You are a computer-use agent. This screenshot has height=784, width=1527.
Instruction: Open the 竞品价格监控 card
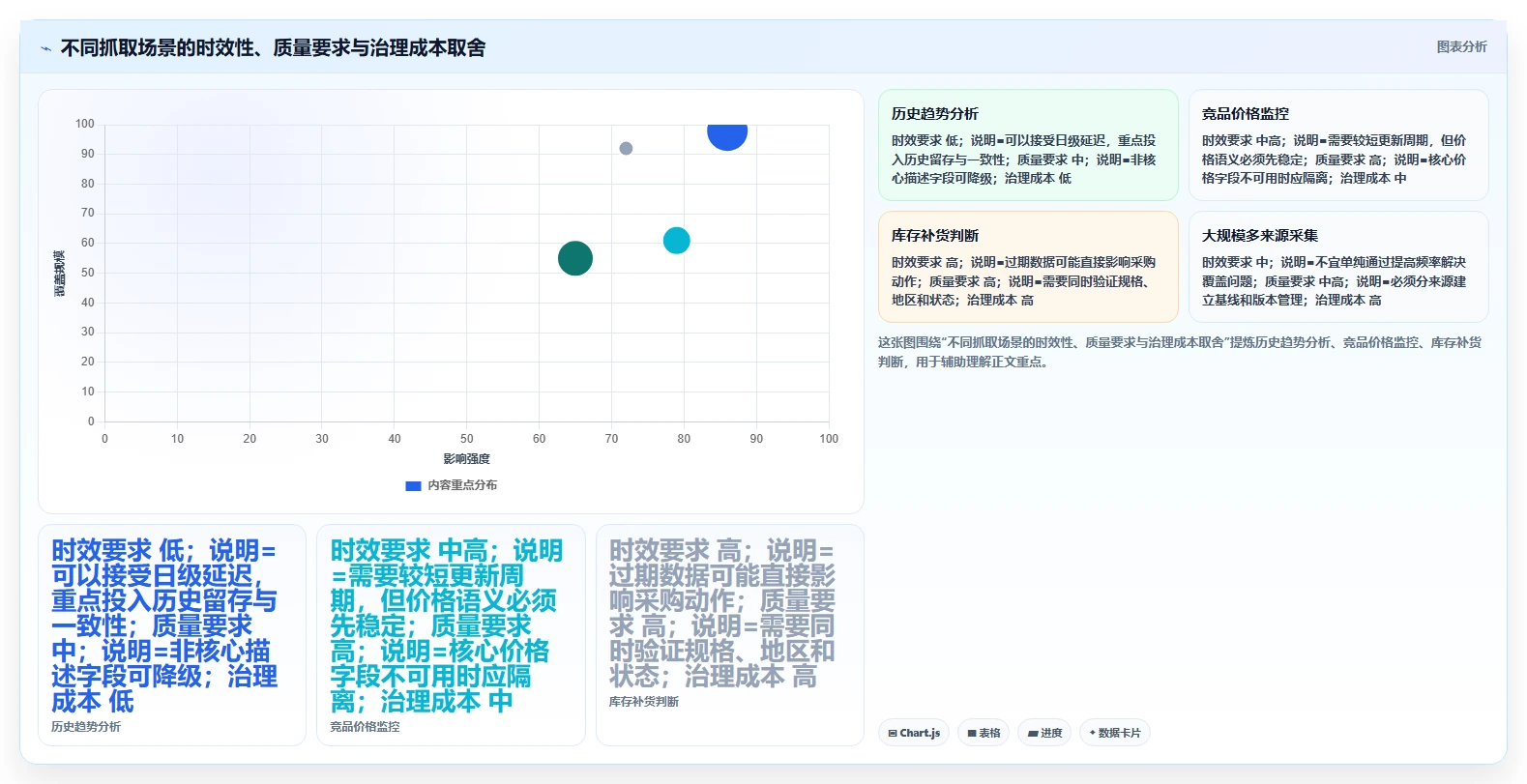pos(1338,145)
